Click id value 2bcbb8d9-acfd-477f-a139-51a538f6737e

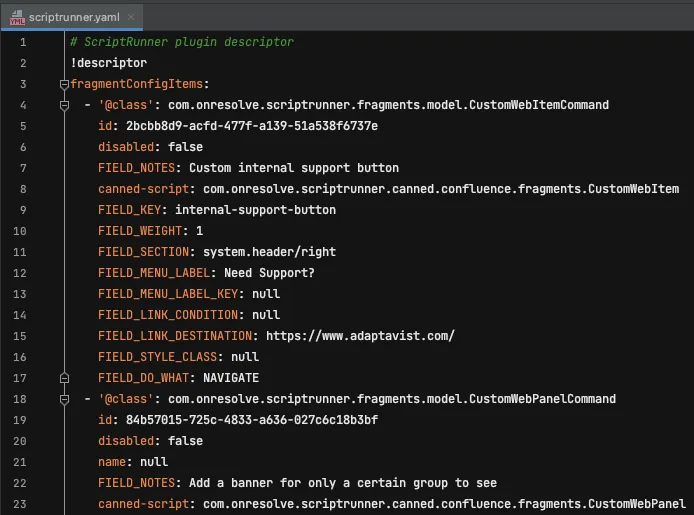252,126
